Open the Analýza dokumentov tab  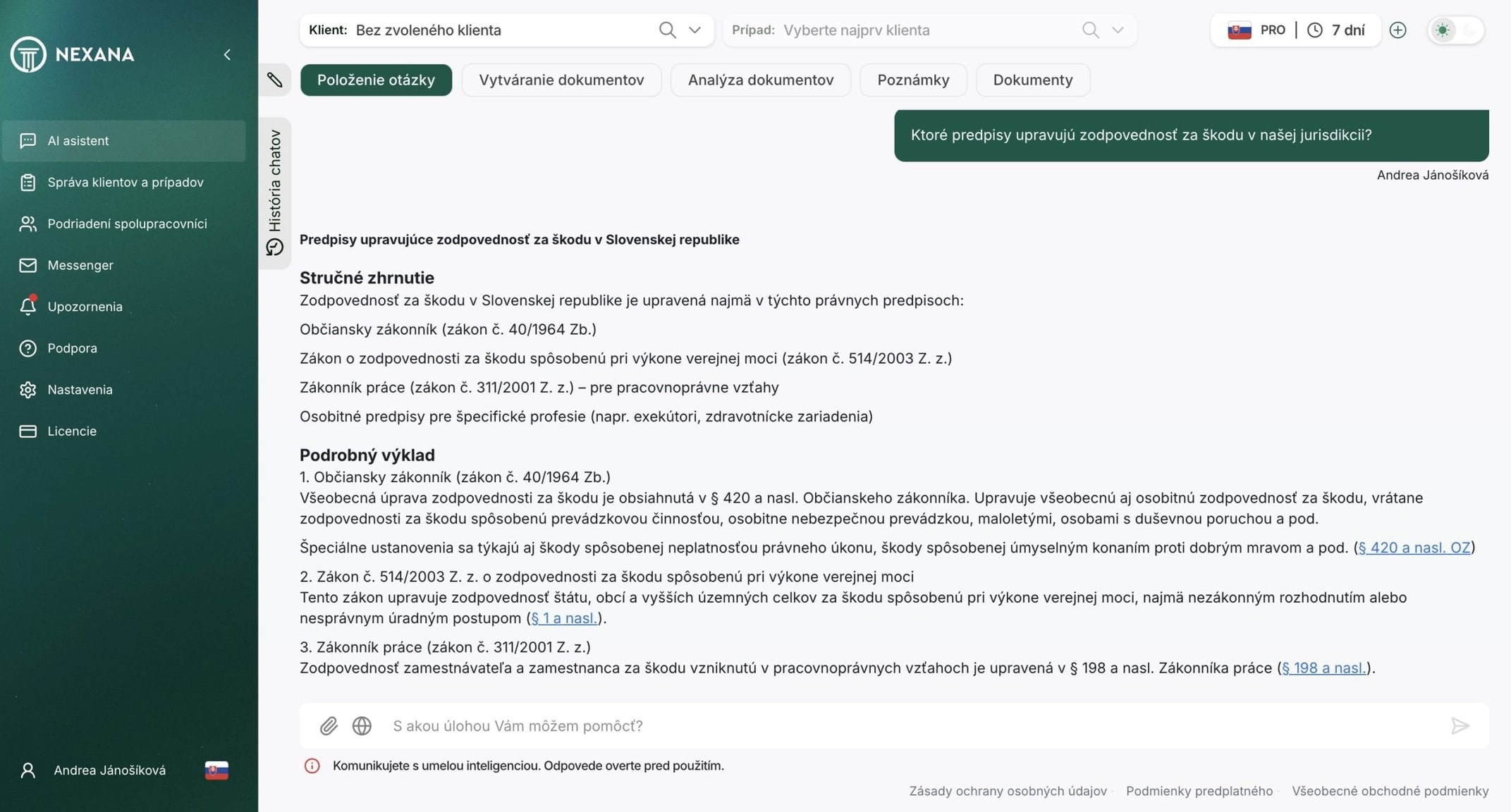point(760,80)
